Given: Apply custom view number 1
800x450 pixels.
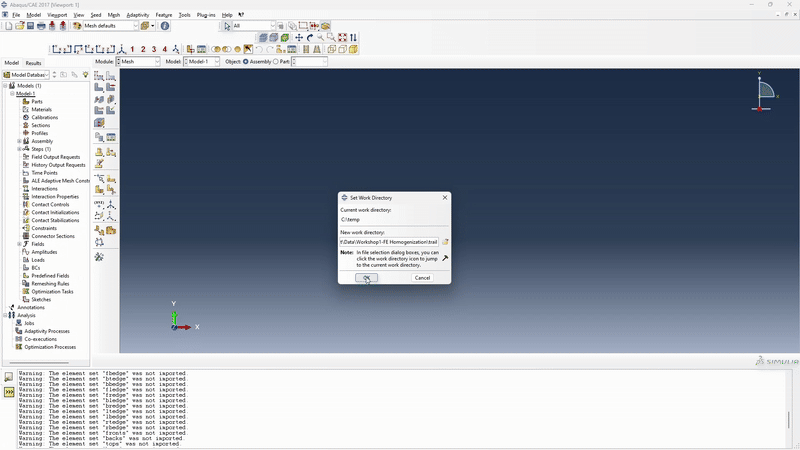Looking at the screenshot, I should [132, 49].
